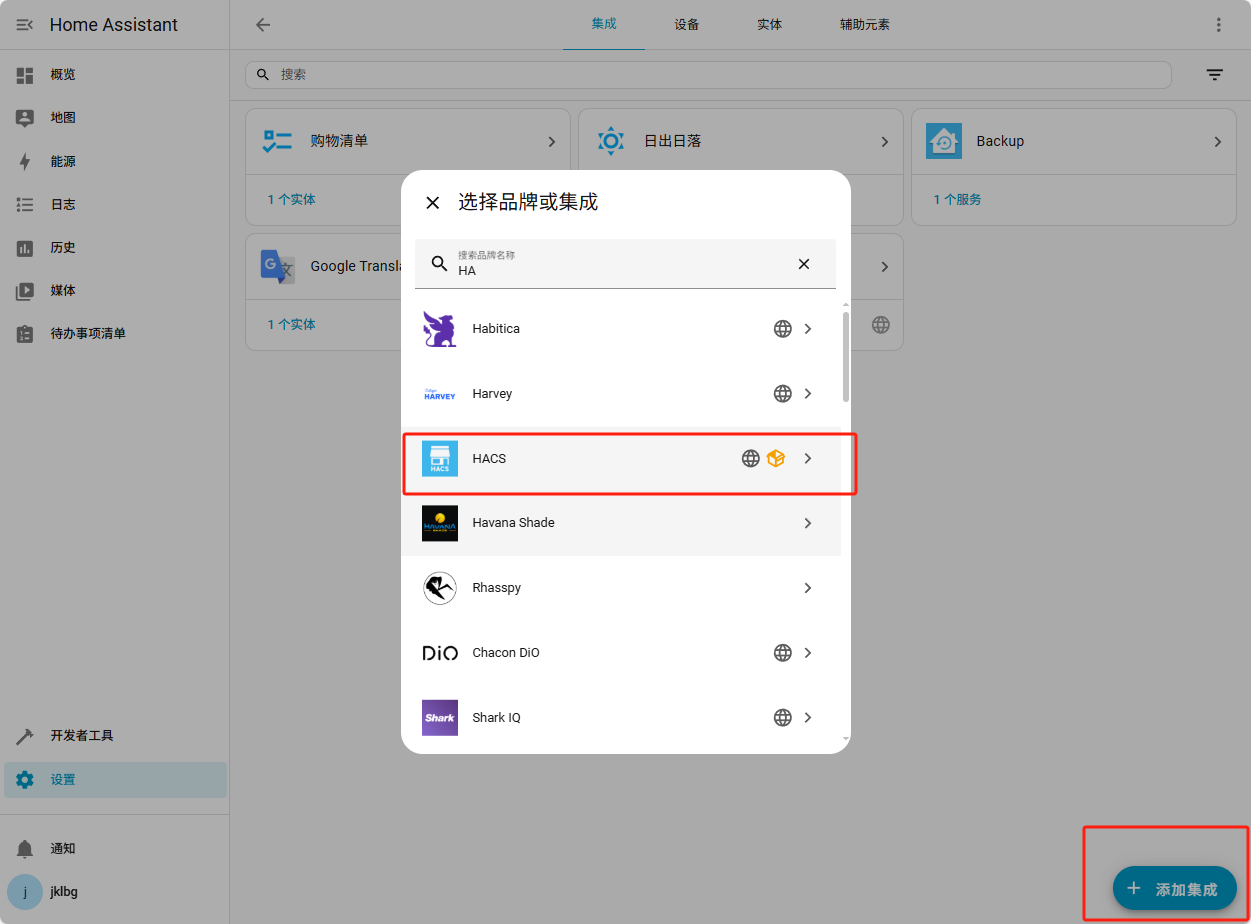The height and width of the screenshot is (924, 1251).
Task: Click the 搜索品牌名称 search field
Action: point(625,264)
